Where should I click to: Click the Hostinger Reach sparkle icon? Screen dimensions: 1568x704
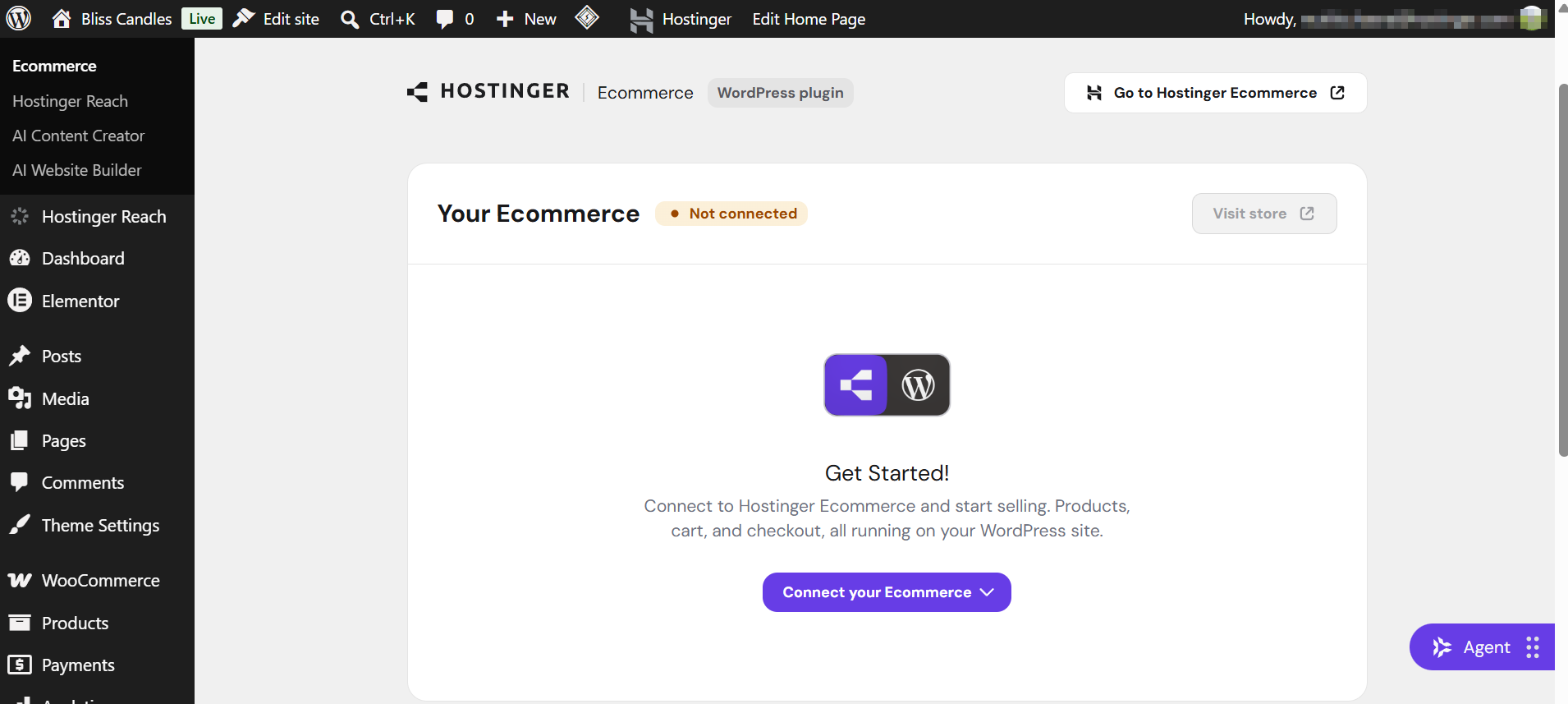pyautogui.click(x=20, y=216)
